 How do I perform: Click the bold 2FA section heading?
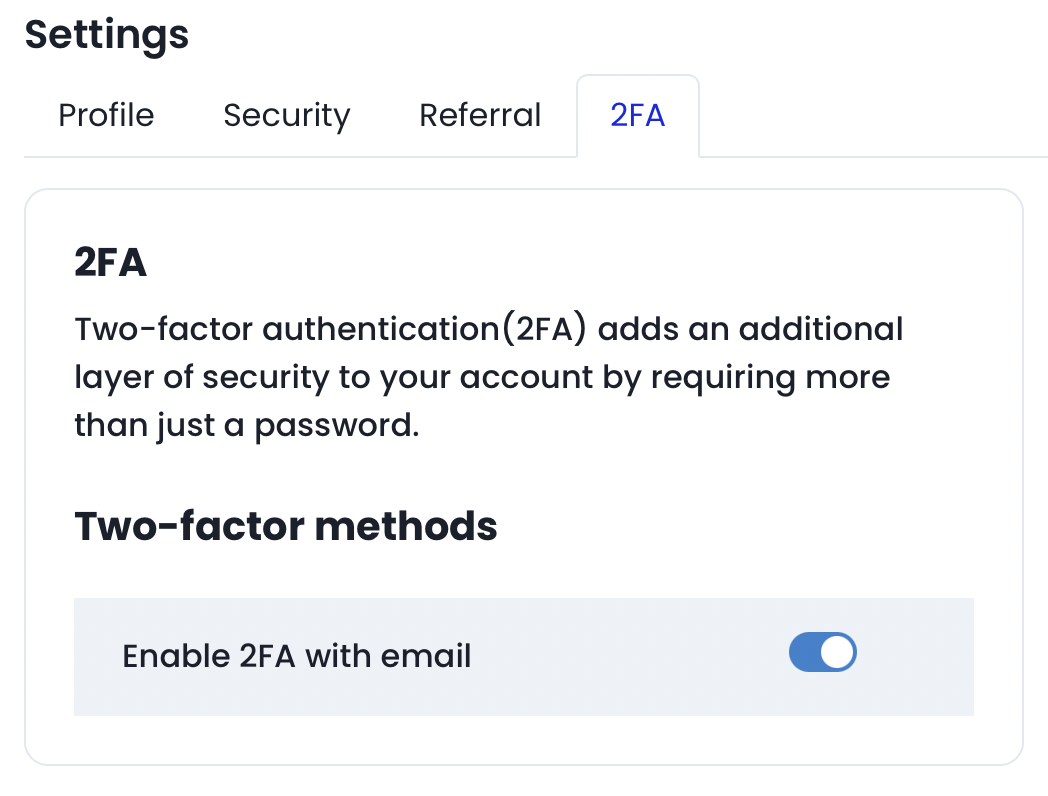[x=110, y=264]
